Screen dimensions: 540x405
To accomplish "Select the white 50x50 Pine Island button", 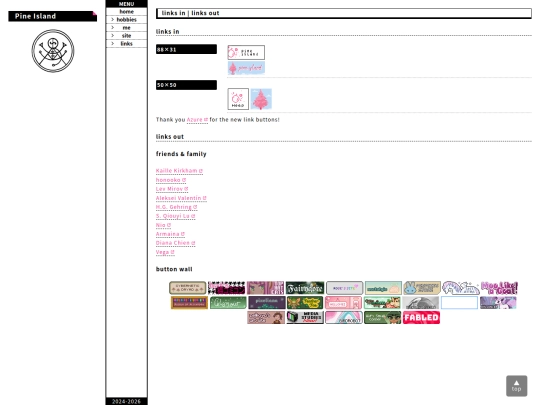I will (x=238, y=99).
